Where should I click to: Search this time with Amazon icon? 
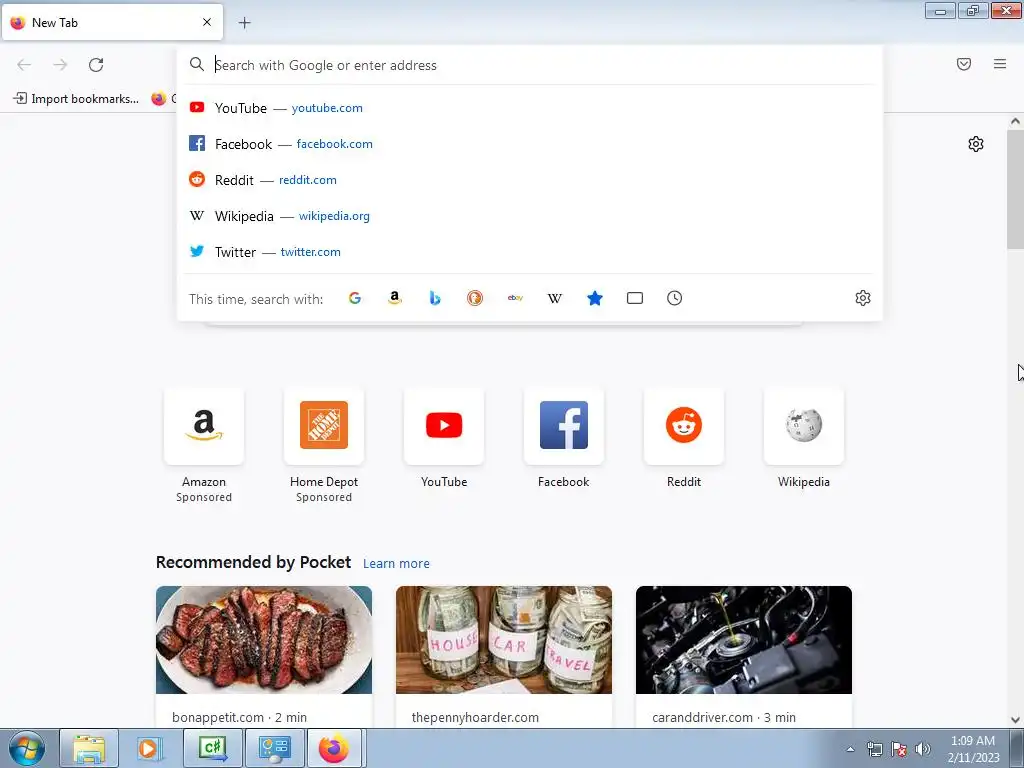point(394,298)
